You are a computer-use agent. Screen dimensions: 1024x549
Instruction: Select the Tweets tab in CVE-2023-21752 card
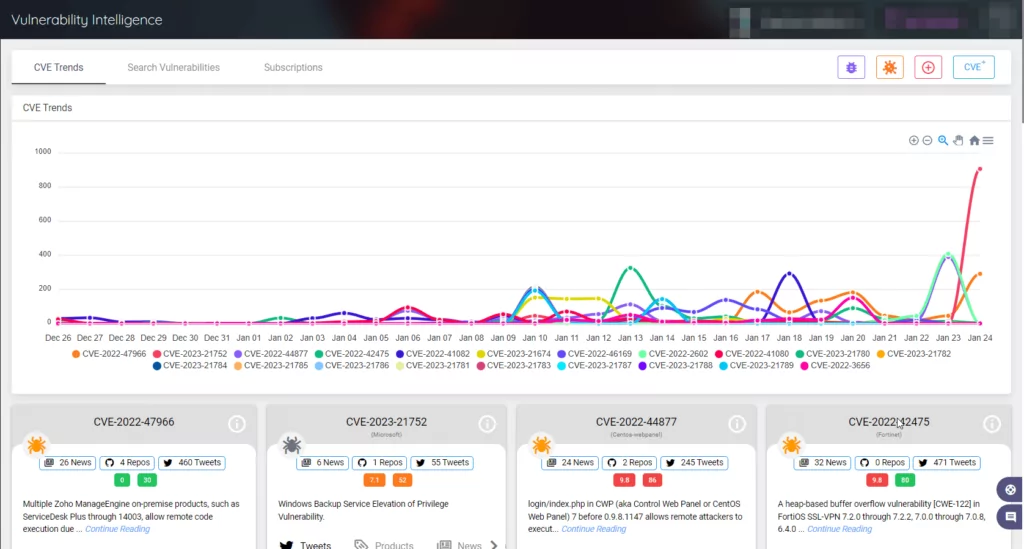[305, 545]
